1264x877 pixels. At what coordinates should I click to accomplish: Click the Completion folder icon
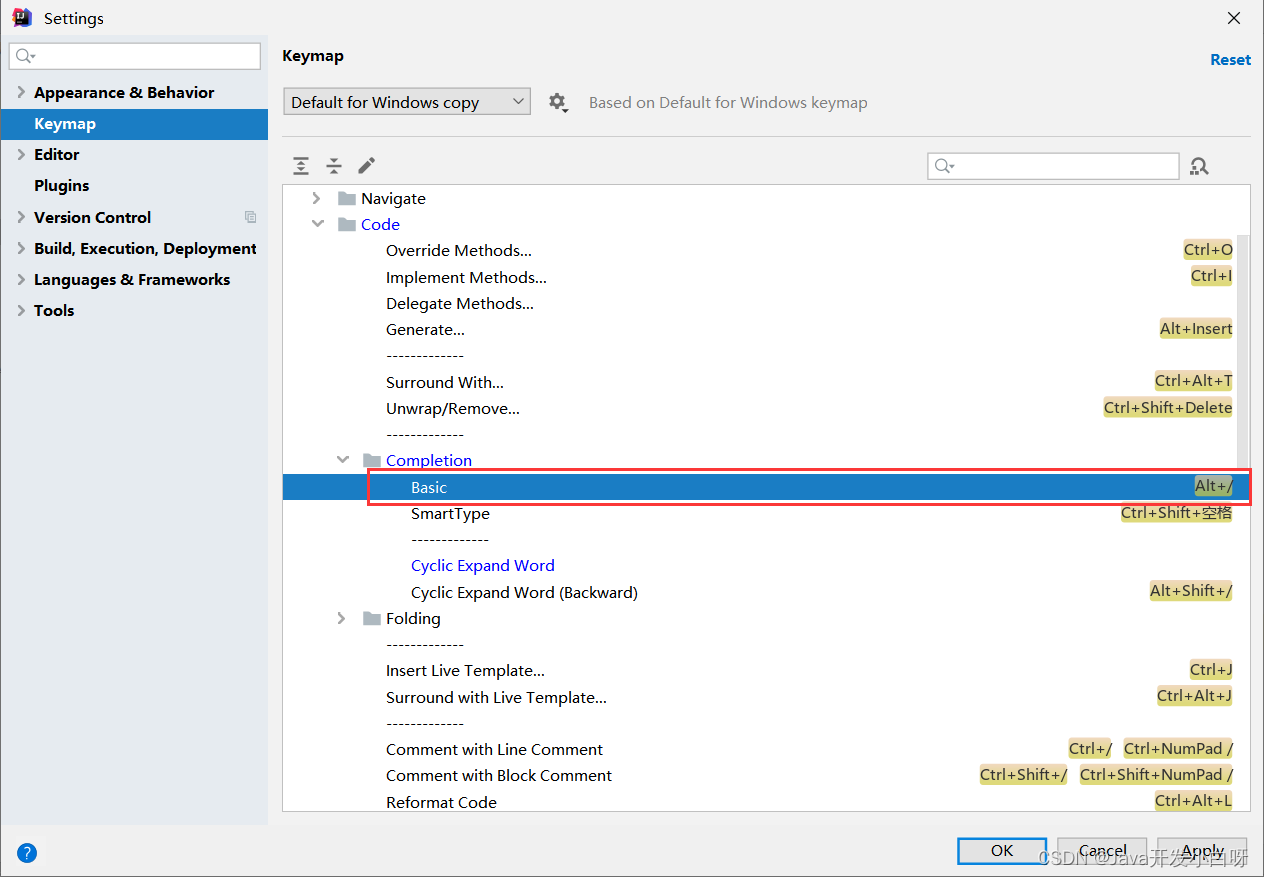pyautogui.click(x=372, y=460)
